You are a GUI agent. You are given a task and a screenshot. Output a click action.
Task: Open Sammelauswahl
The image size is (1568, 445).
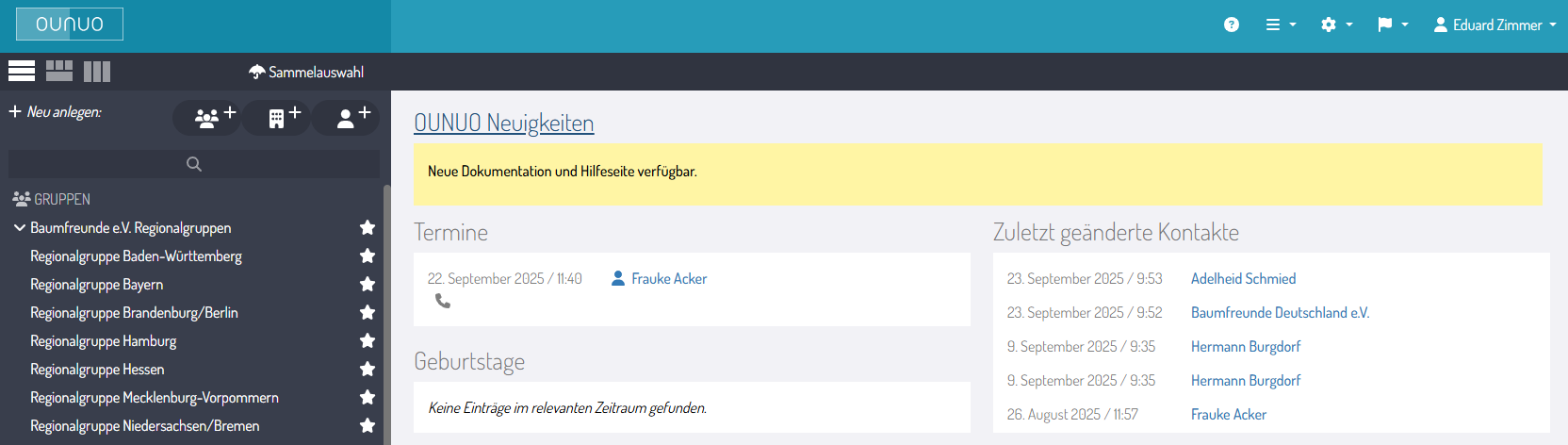click(x=306, y=72)
